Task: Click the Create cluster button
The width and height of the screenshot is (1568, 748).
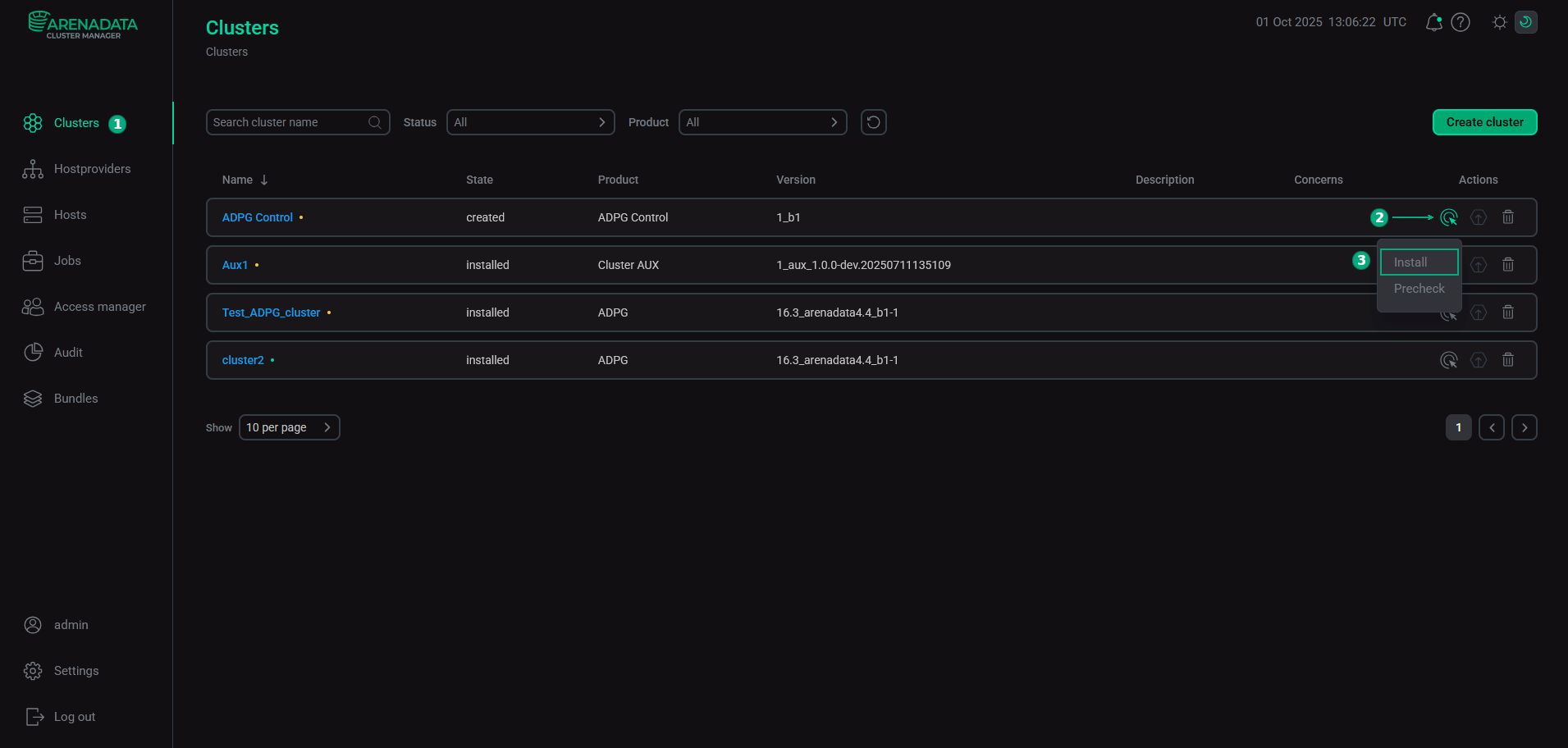Action: 1484,121
